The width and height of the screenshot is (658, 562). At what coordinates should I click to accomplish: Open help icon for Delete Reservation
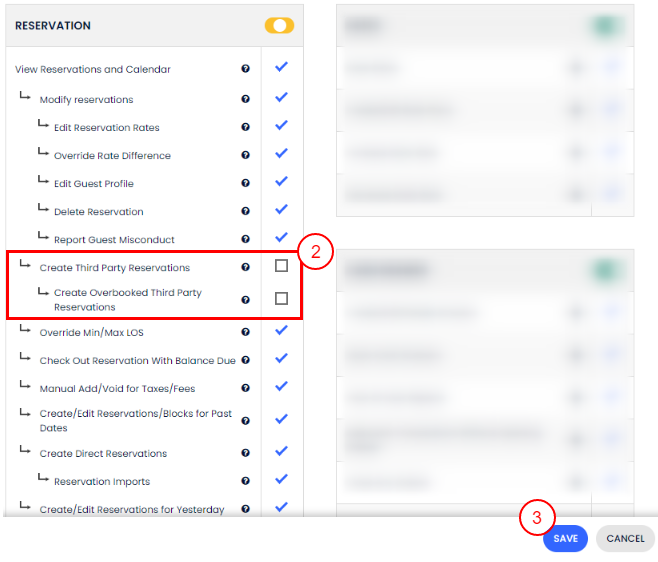pyautogui.click(x=245, y=211)
